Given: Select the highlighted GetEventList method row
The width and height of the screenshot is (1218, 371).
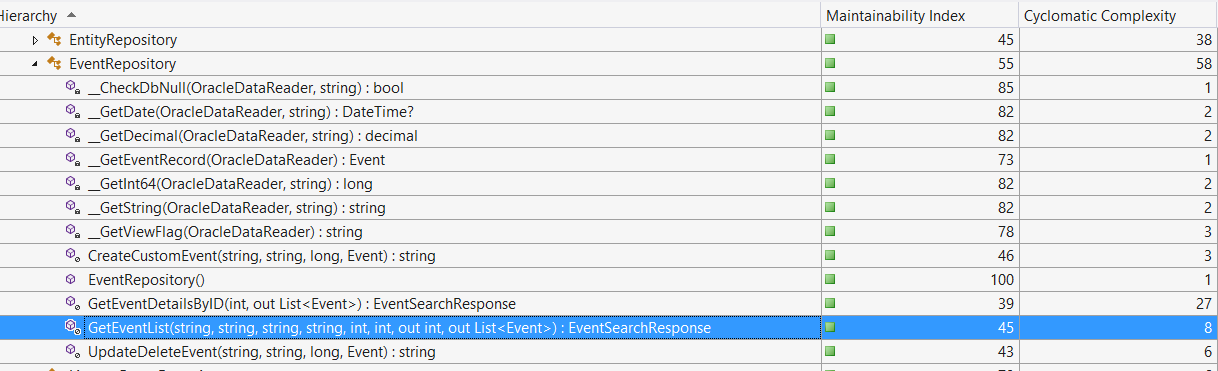Looking at the screenshot, I should 609,328.
